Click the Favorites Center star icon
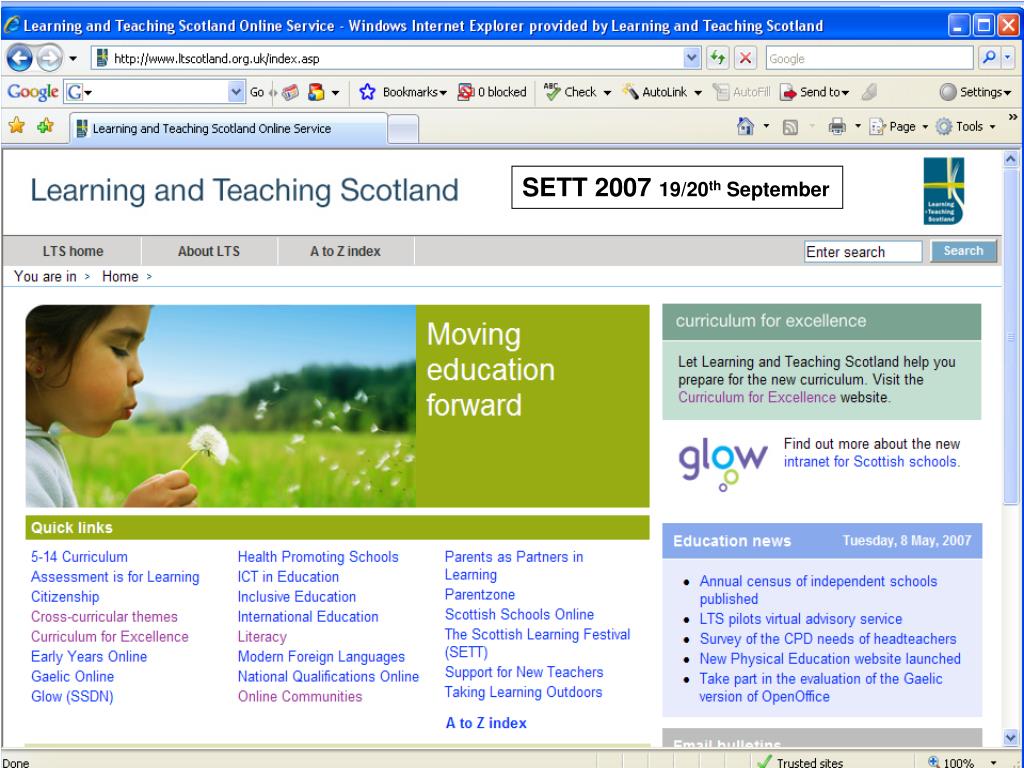This screenshot has height=768, width=1024. (17, 125)
